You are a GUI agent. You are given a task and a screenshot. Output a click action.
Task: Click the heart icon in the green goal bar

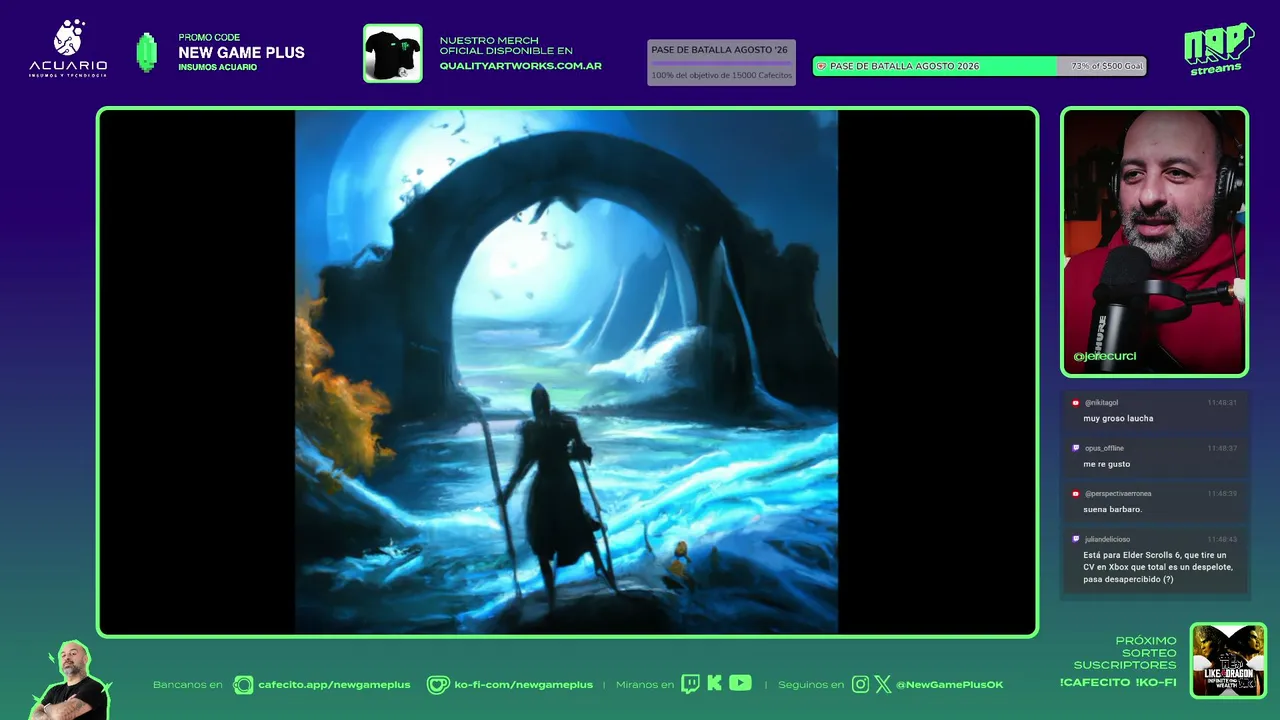(822, 66)
